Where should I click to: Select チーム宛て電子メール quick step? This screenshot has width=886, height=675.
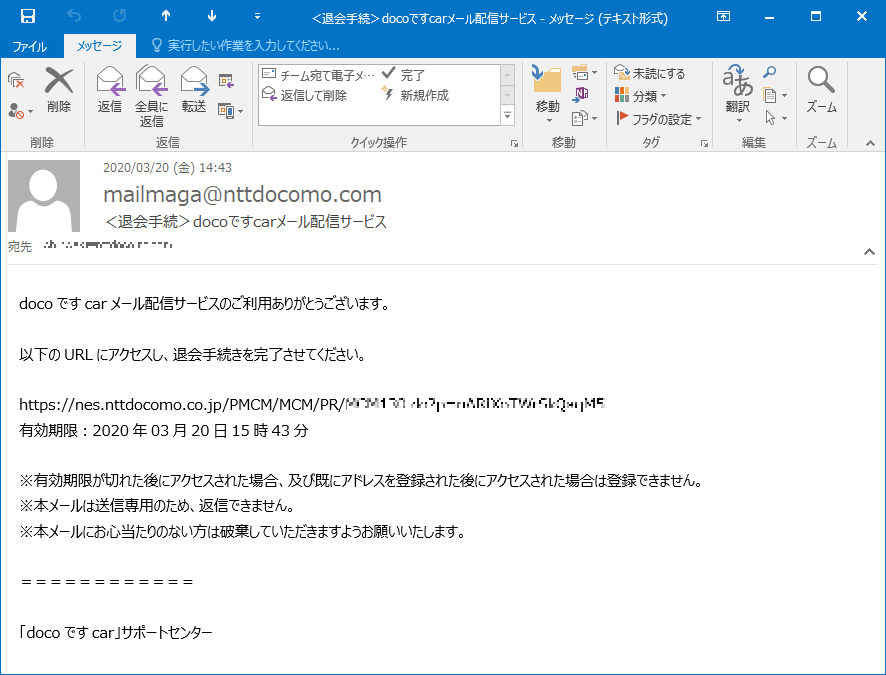pos(319,75)
